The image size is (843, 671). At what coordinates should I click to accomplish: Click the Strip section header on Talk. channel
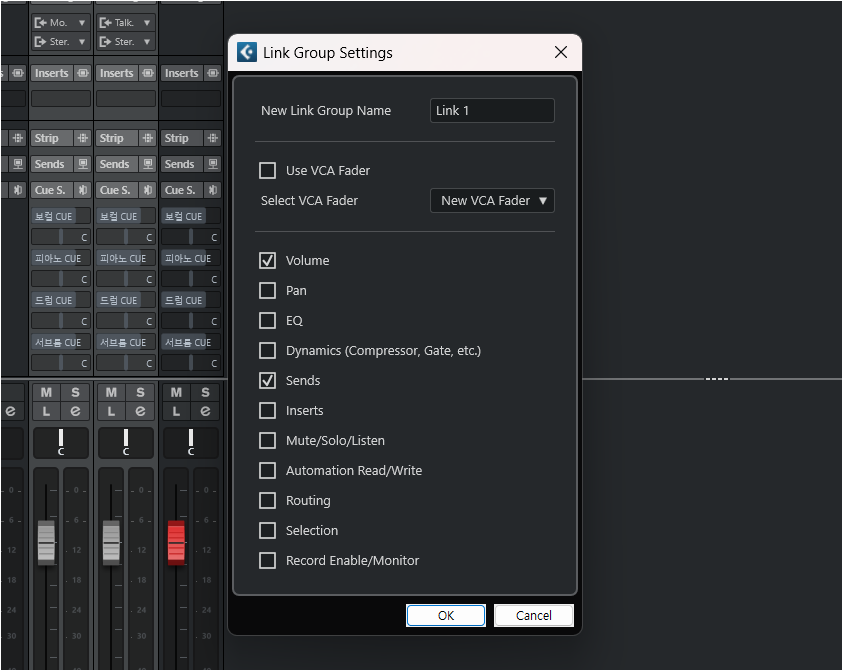pyautogui.click(x=112, y=138)
